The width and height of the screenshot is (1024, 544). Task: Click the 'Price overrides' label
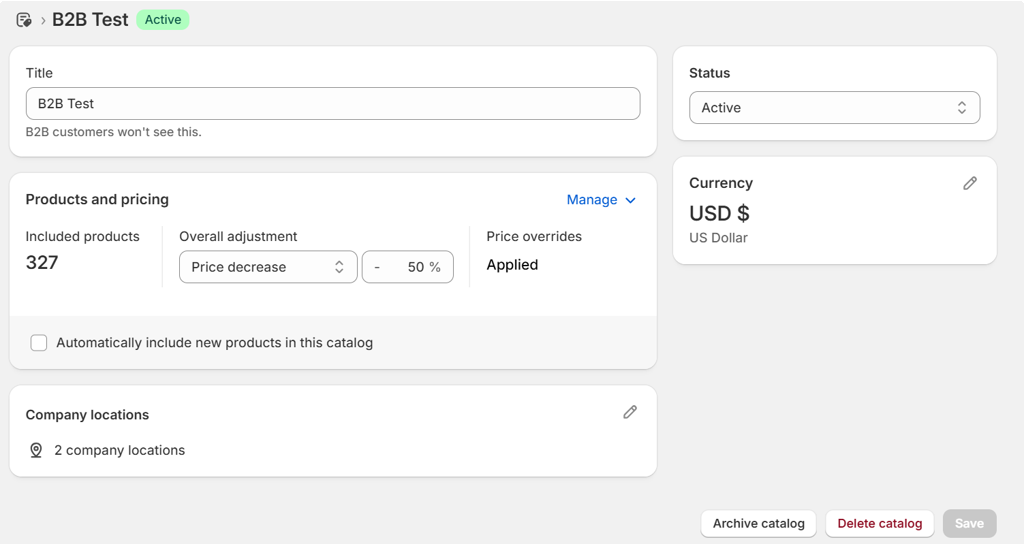point(534,236)
